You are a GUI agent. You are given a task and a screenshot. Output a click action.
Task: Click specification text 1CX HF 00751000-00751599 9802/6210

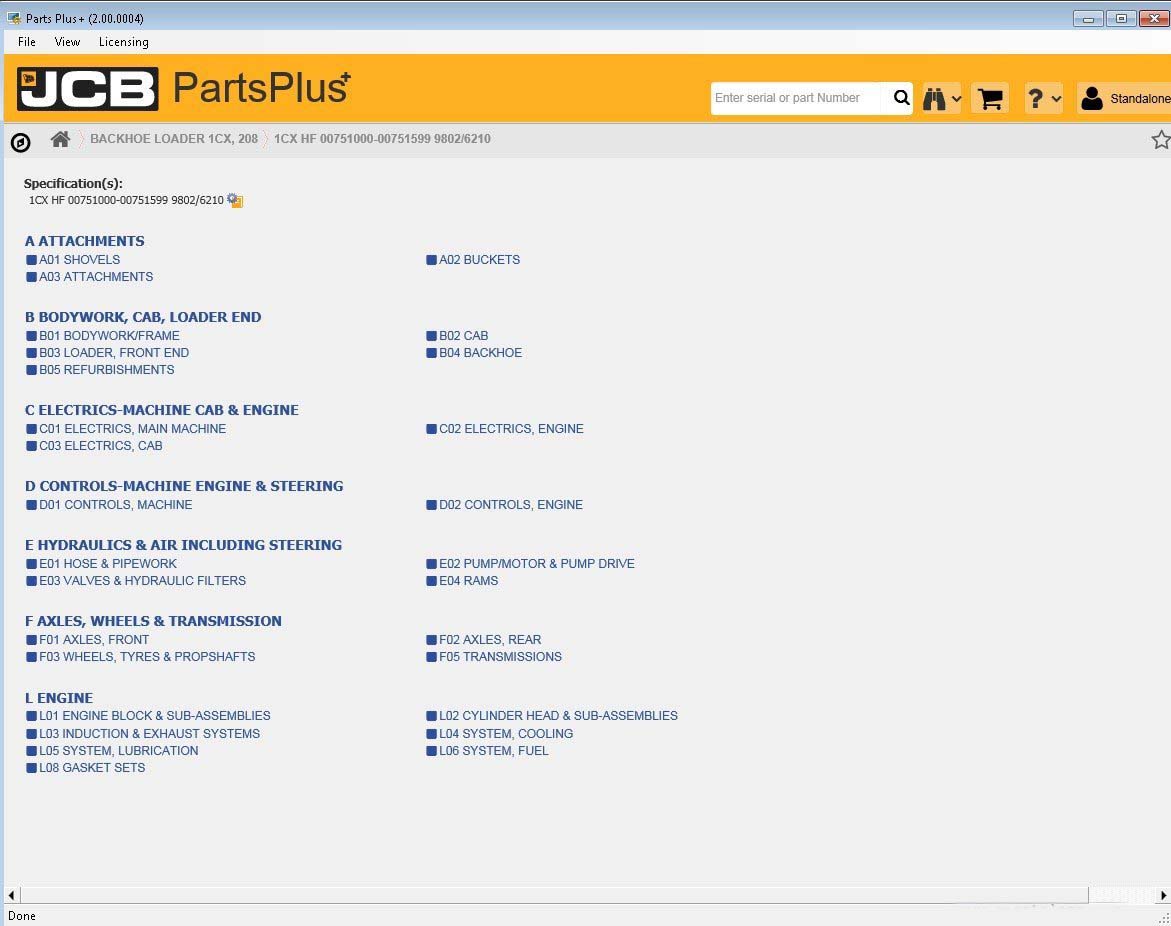(126, 201)
